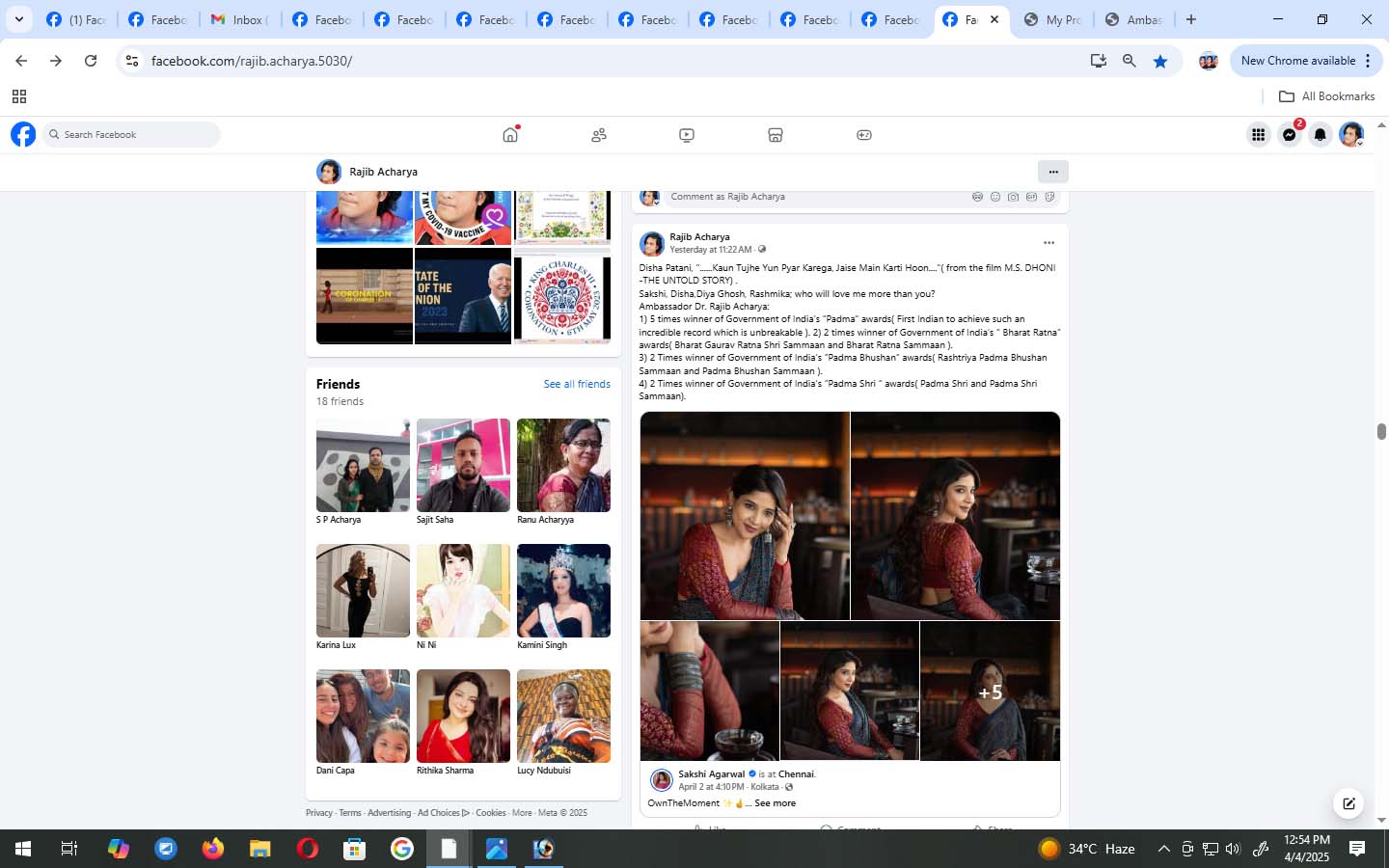Open the profile three-dots menu button
Image resolution: width=1389 pixels, height=868 pixels.
click(1053, 172)
